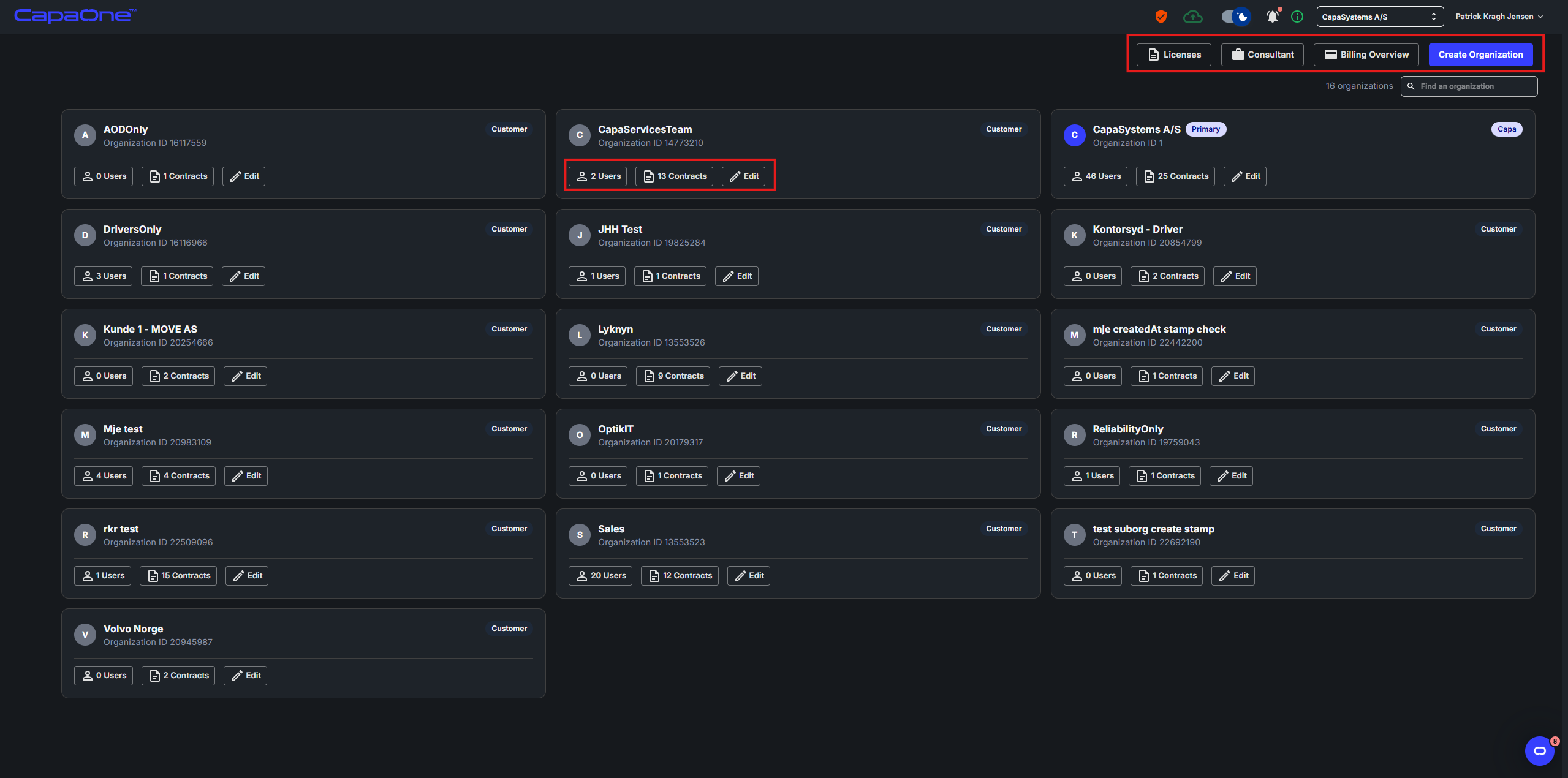
Task: Focus the Find an organization search field
Action: [x=1469, y=86]
